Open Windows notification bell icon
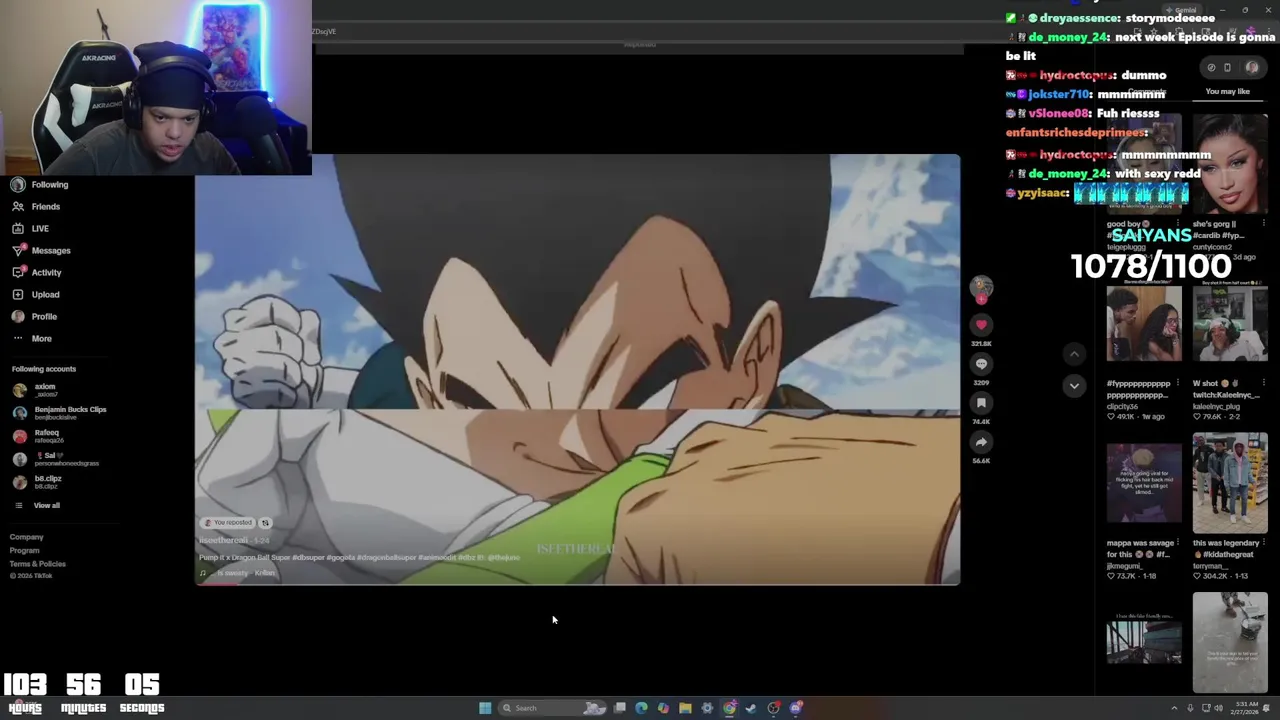 coord(1268,708)
